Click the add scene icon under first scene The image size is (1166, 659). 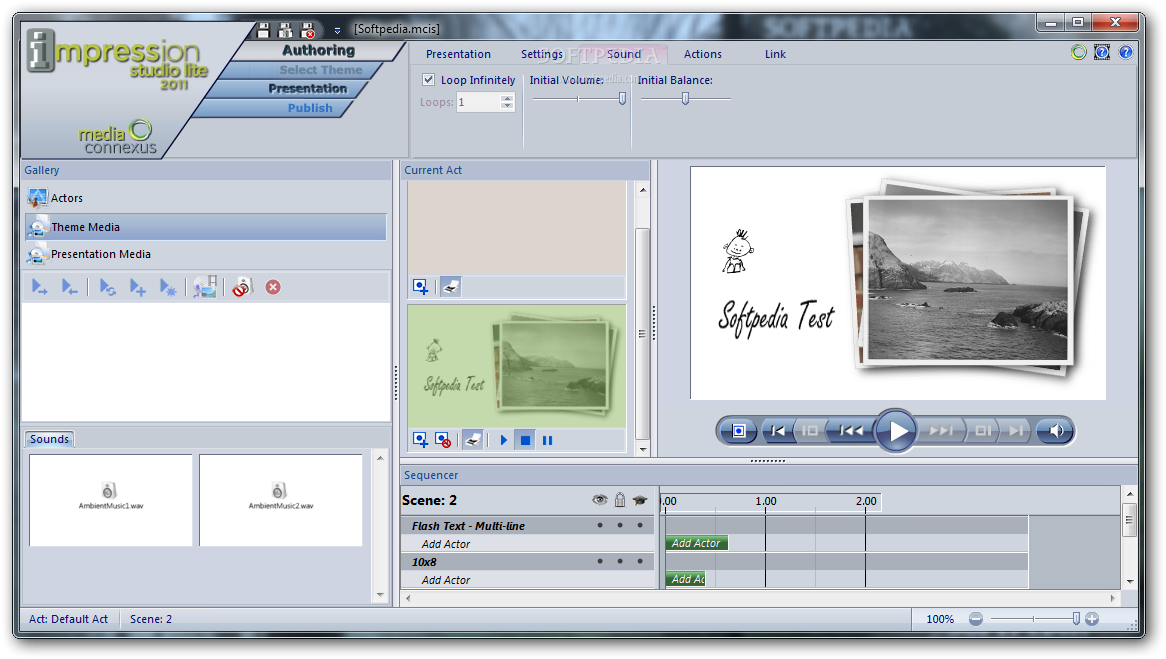point(420,286)
